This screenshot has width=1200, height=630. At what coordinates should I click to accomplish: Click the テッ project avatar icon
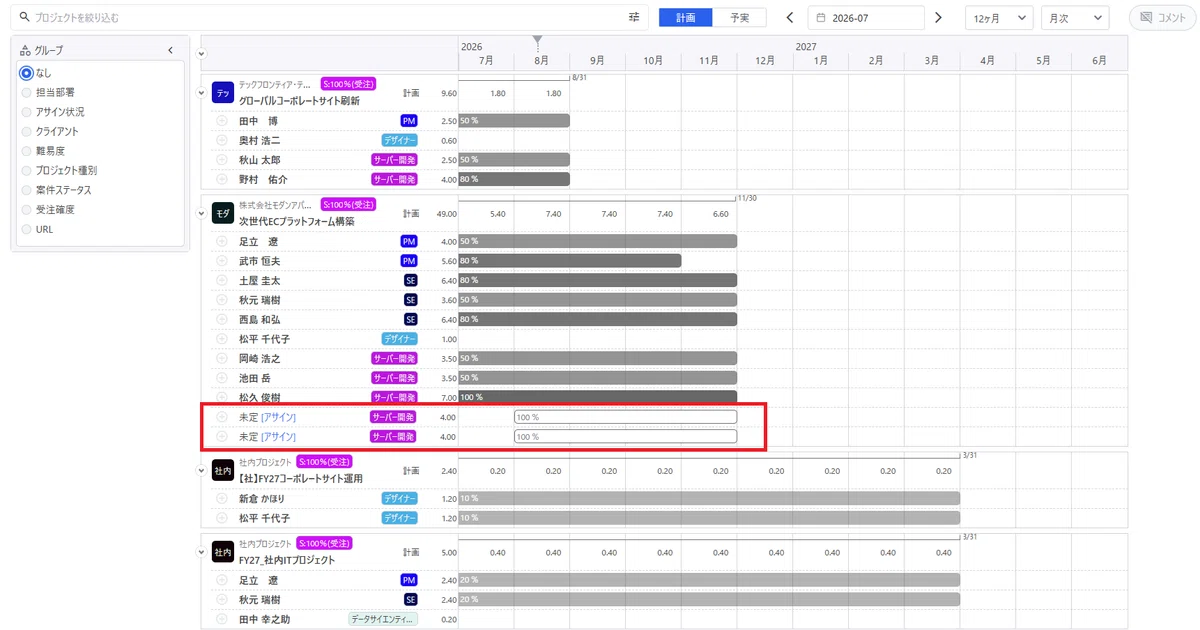click(223, 93)
